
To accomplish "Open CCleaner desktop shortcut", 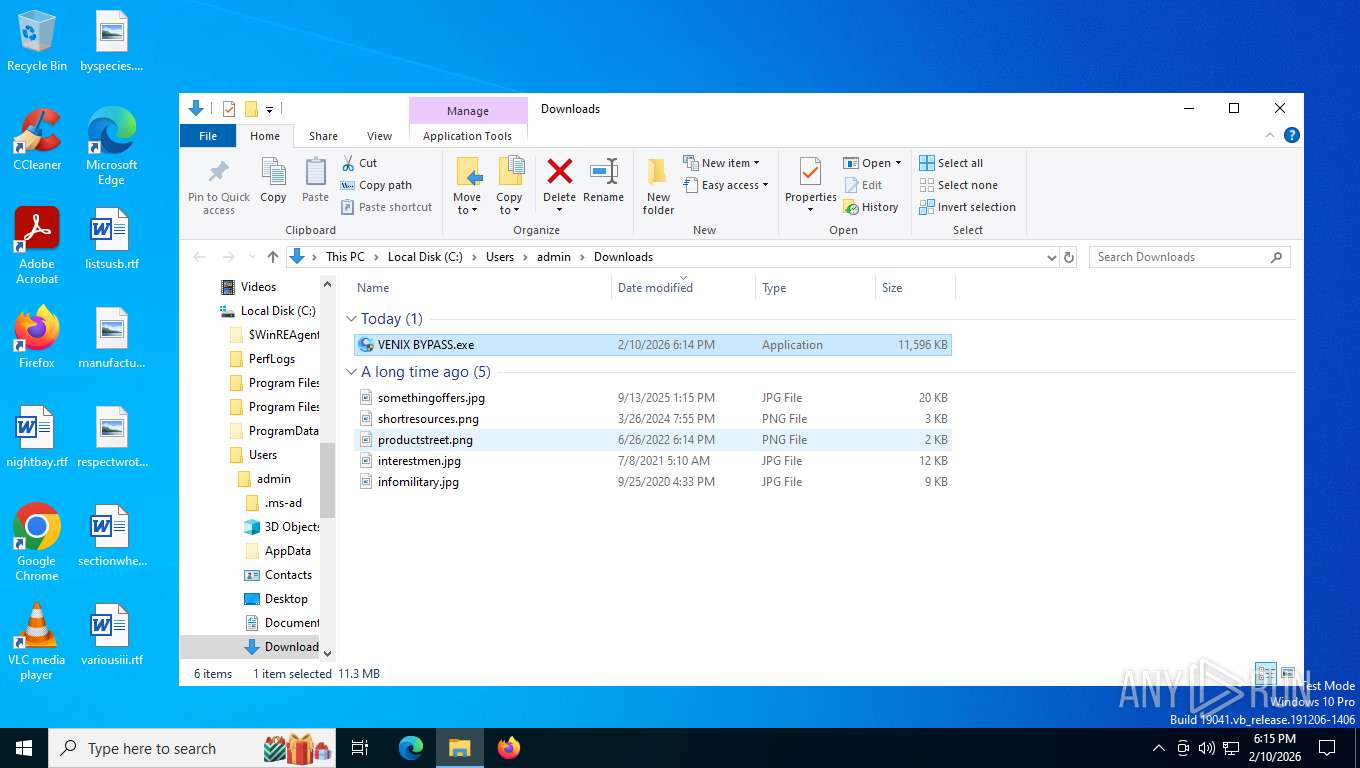I will point(37,140).
